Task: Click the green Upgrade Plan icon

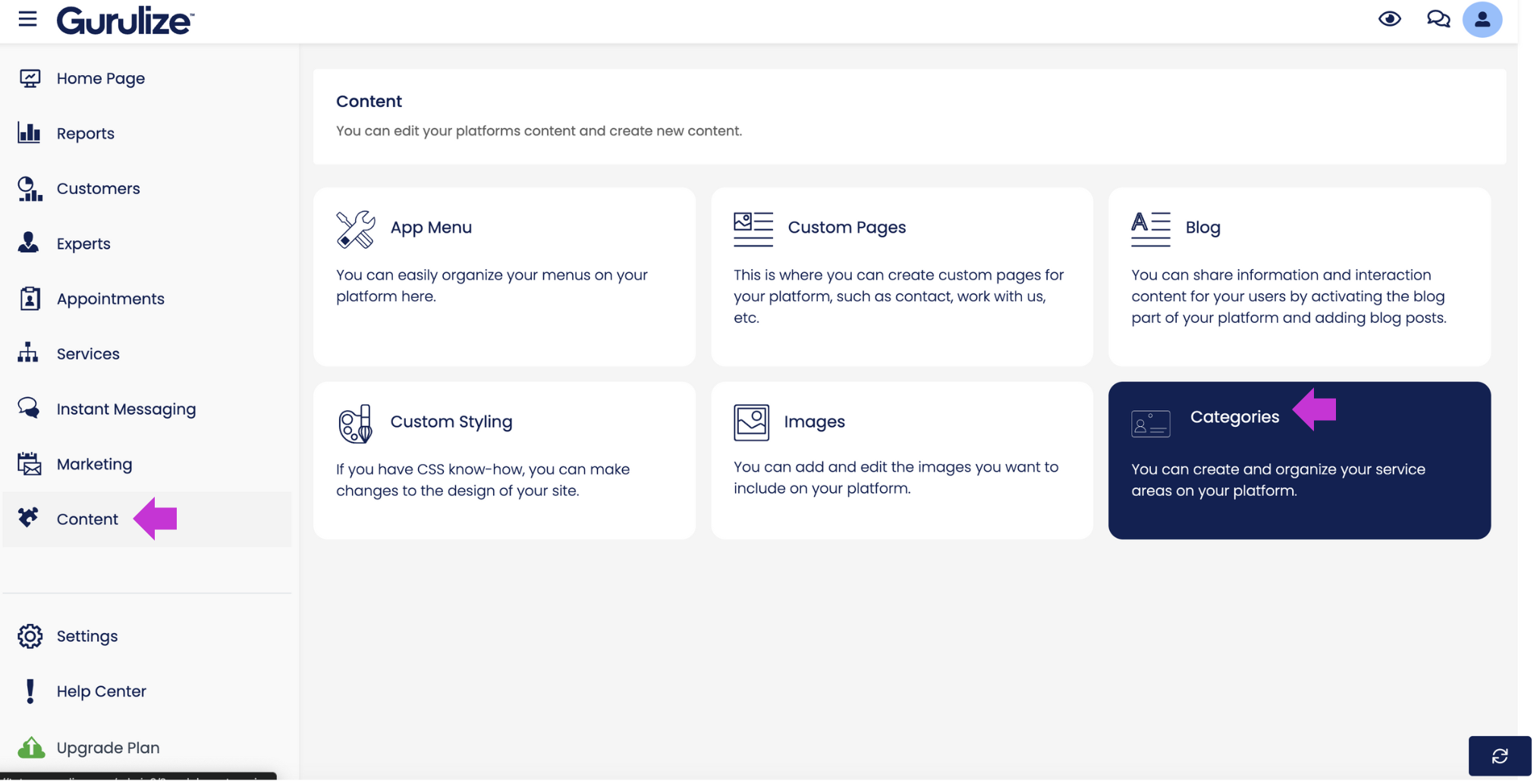Action: coord(31,748)
